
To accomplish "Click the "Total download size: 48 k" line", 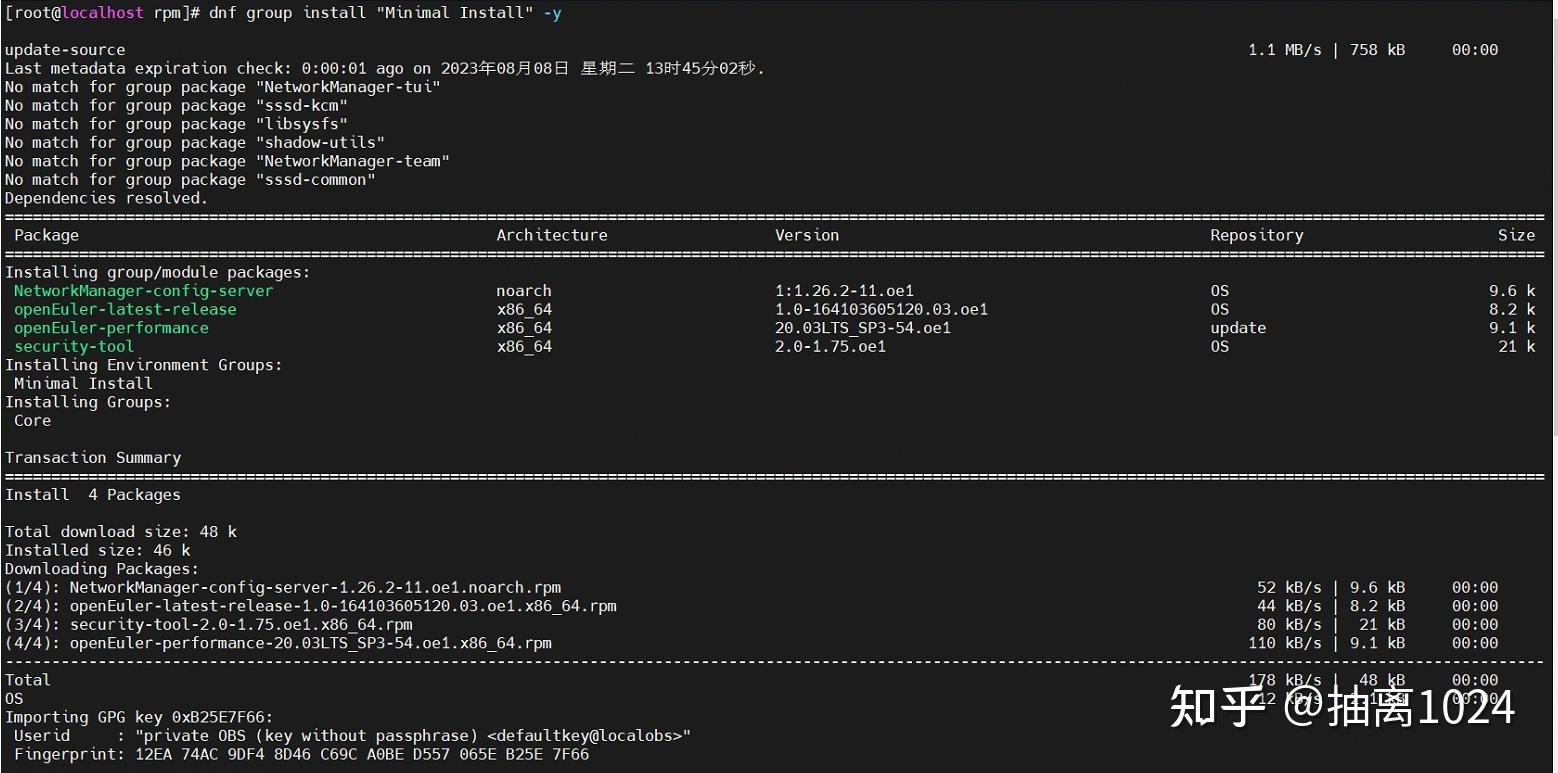I will coord(121,532).
